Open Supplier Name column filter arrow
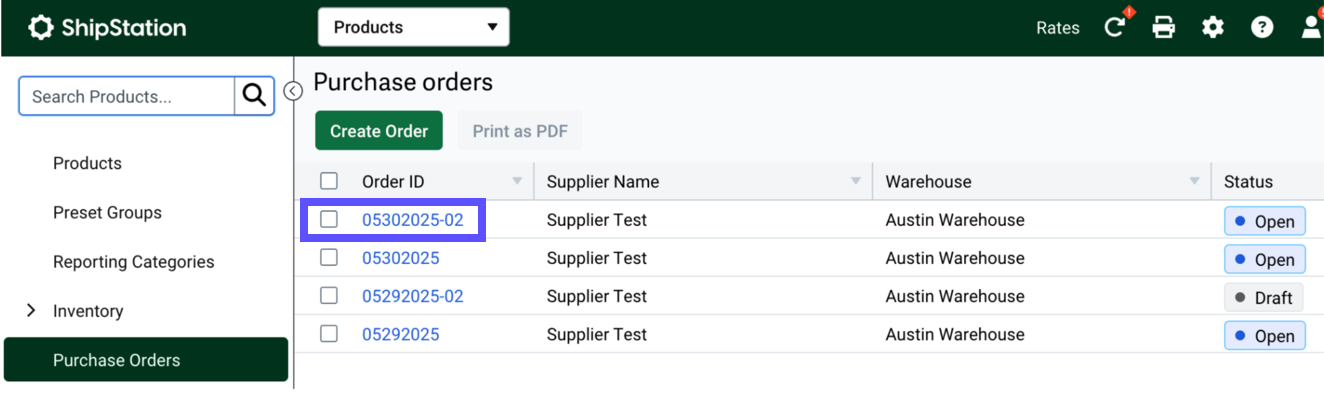Viewport: 1324px width, 398px height. tap(856, 182)
